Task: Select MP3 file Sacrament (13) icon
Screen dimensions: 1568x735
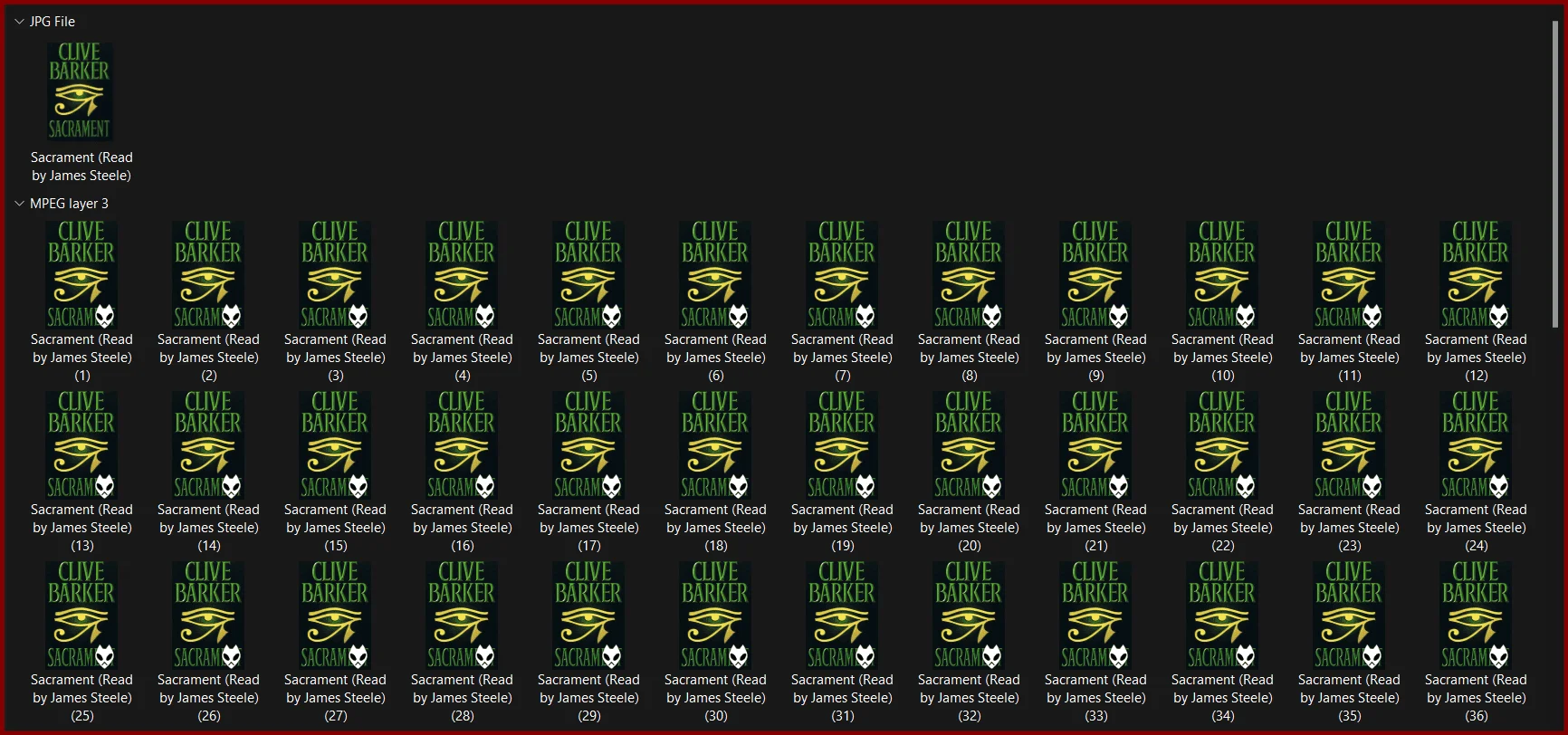Action: click(81, 444)
